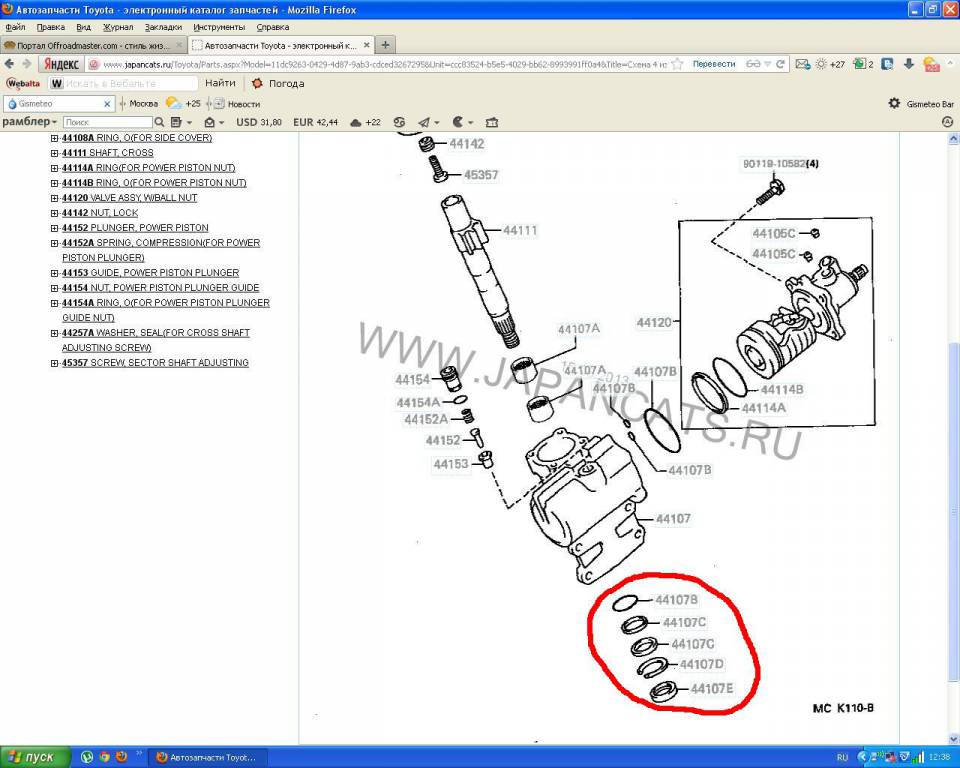Open the рамблер dropdown menu
Viewport: 960px width, 768px height.
click(x=30, y=122)
